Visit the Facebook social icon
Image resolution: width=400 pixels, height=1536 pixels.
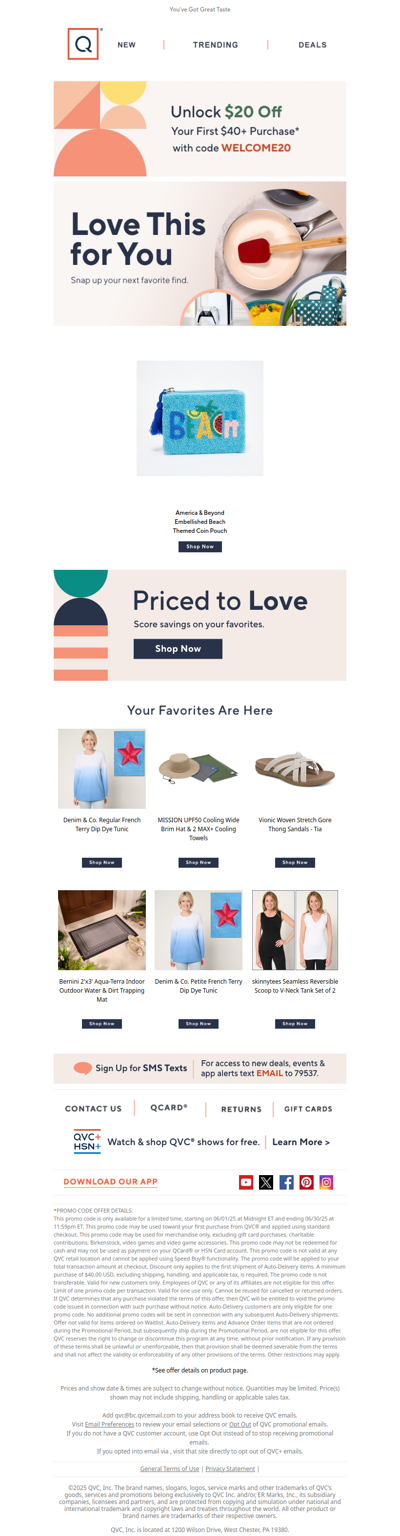point(286,1182)
